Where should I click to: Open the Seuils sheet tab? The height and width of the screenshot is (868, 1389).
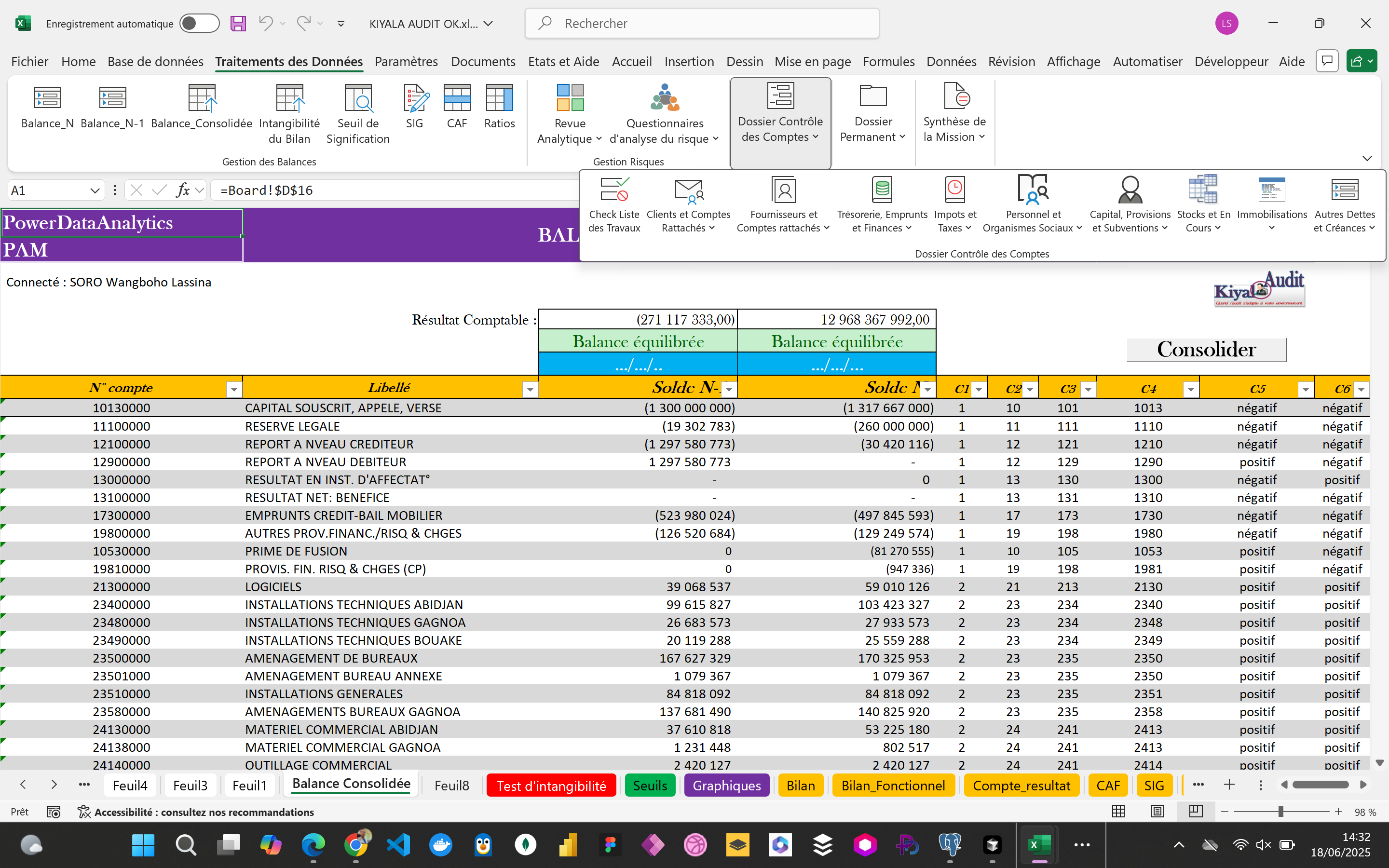[x=650, y=786]
